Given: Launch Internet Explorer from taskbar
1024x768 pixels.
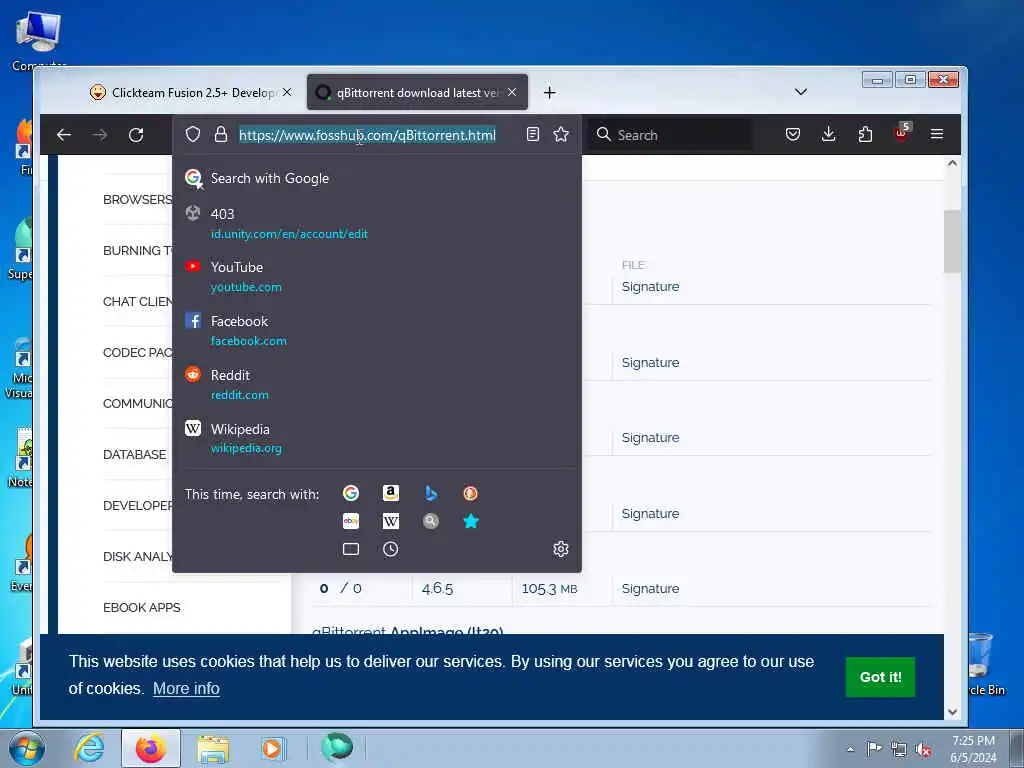Looking at the screenshot, I should (88, 748).
